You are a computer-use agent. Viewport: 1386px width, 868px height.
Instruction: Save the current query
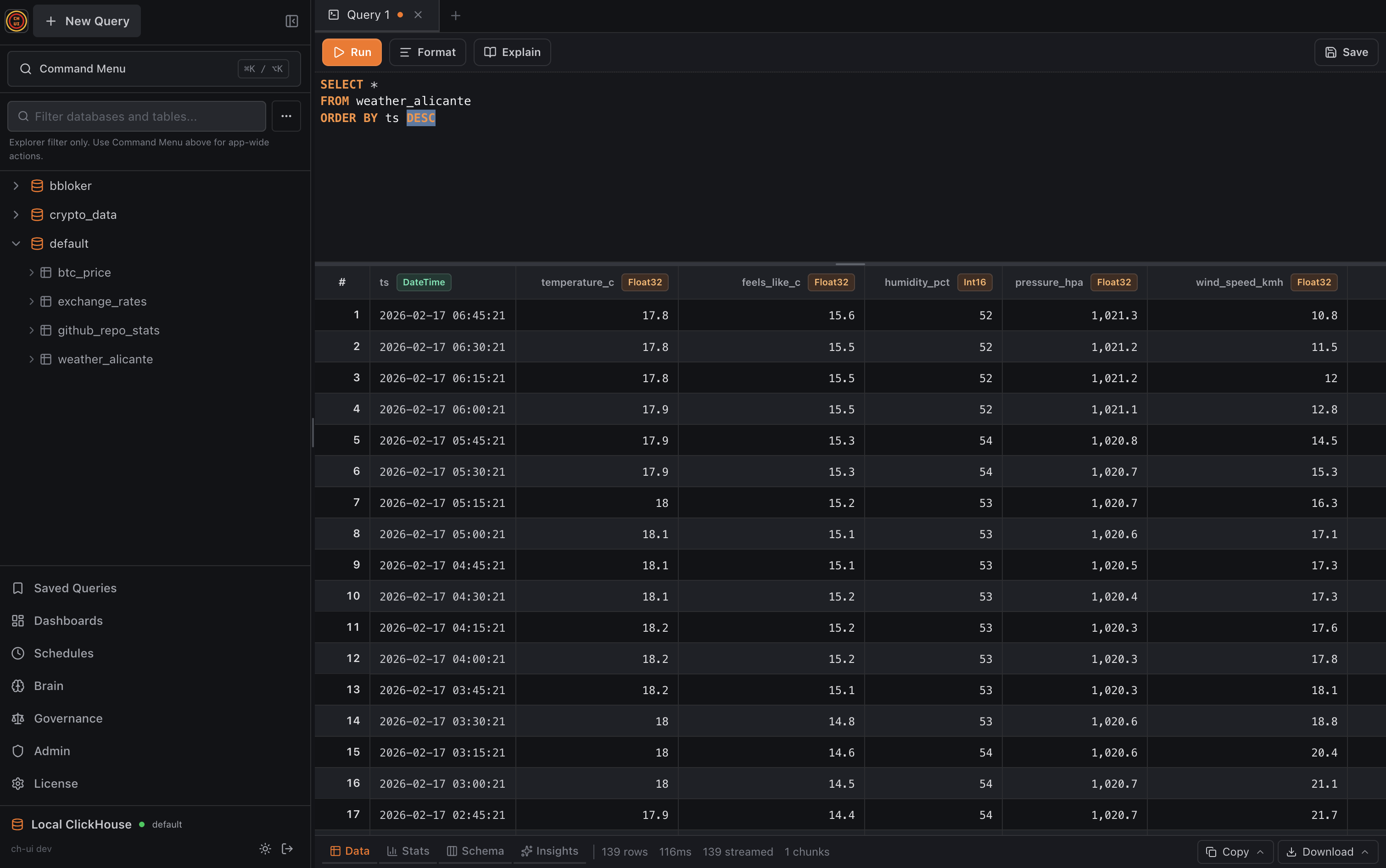click(1346, 52)
